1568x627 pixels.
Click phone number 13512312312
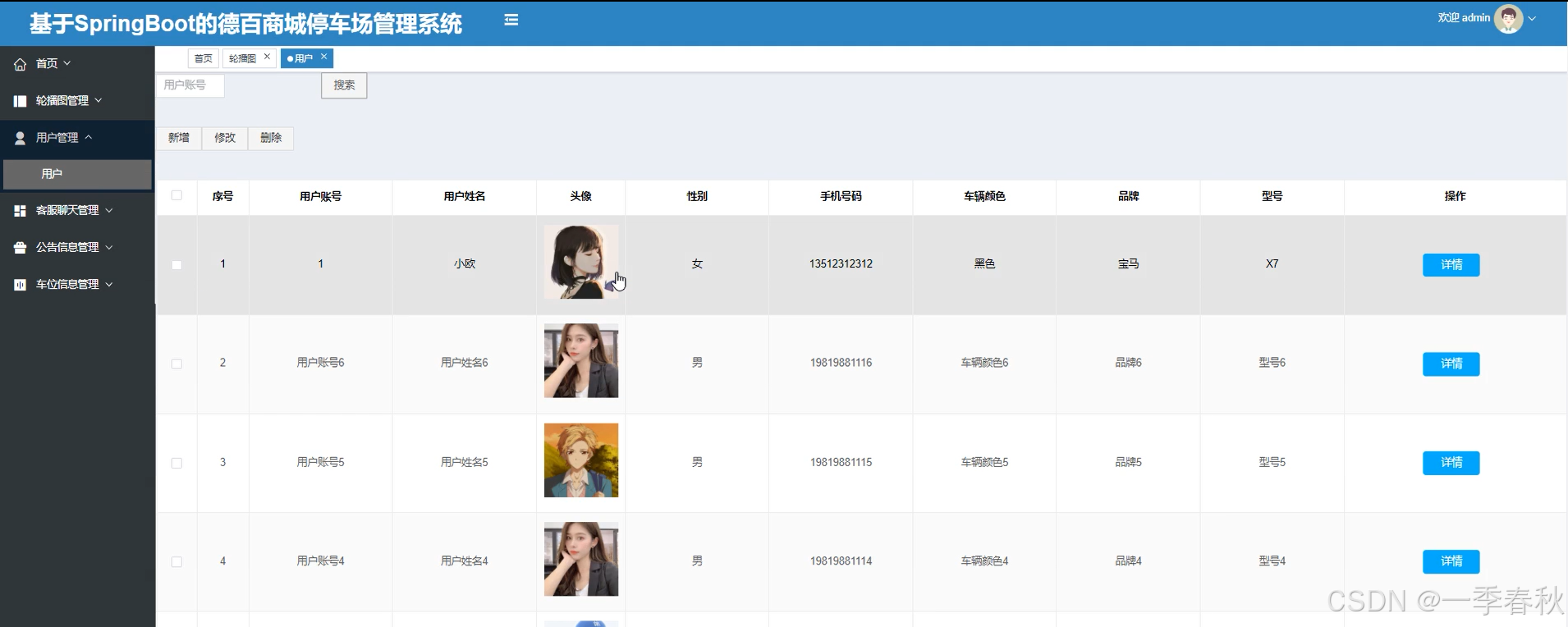tap(841, 263)
